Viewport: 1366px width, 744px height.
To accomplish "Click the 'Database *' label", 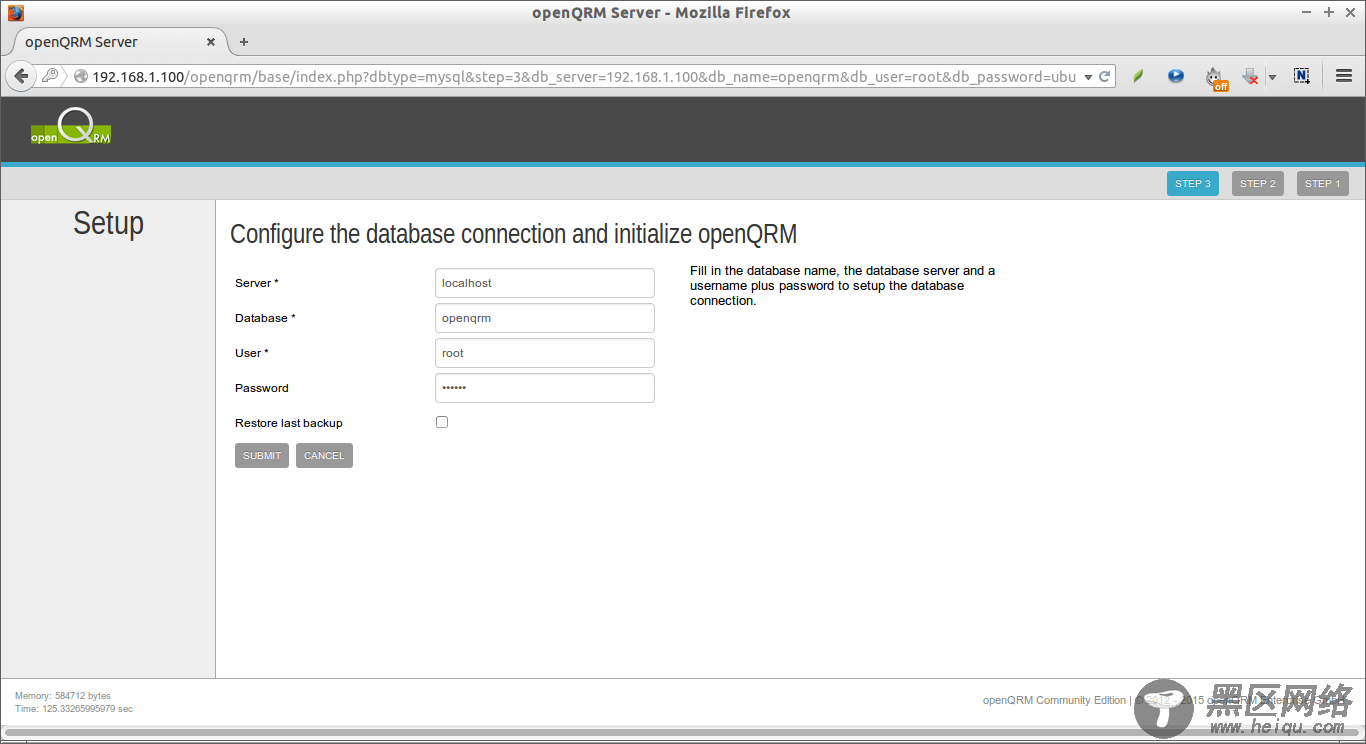I will (x=265, y=318).
